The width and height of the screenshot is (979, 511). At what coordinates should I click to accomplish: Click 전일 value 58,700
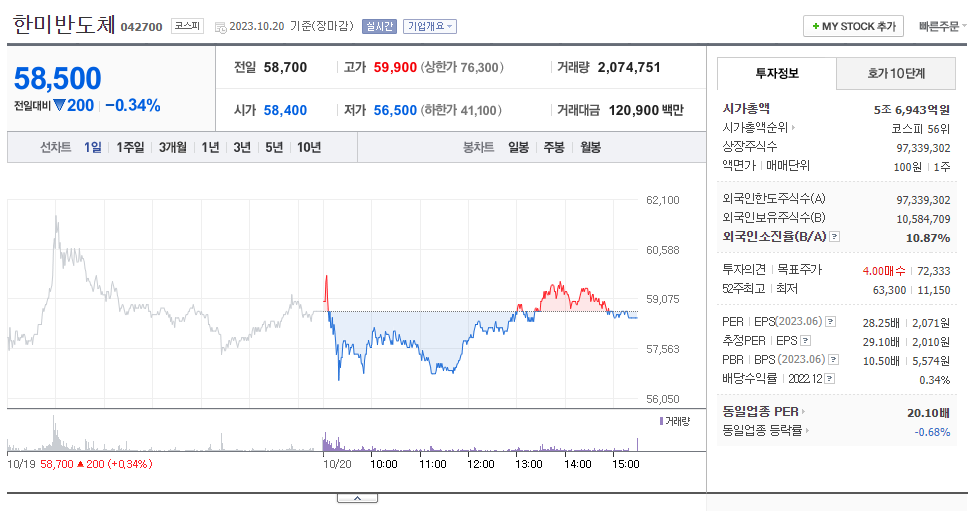point(285,67)
